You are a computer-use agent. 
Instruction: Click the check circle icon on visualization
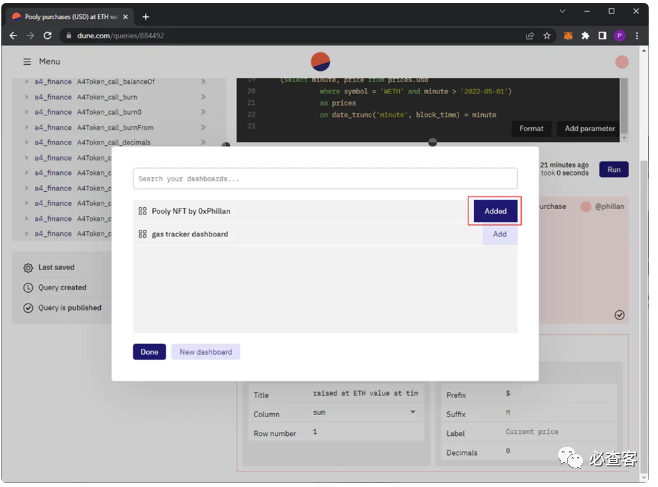coord(619,315)
